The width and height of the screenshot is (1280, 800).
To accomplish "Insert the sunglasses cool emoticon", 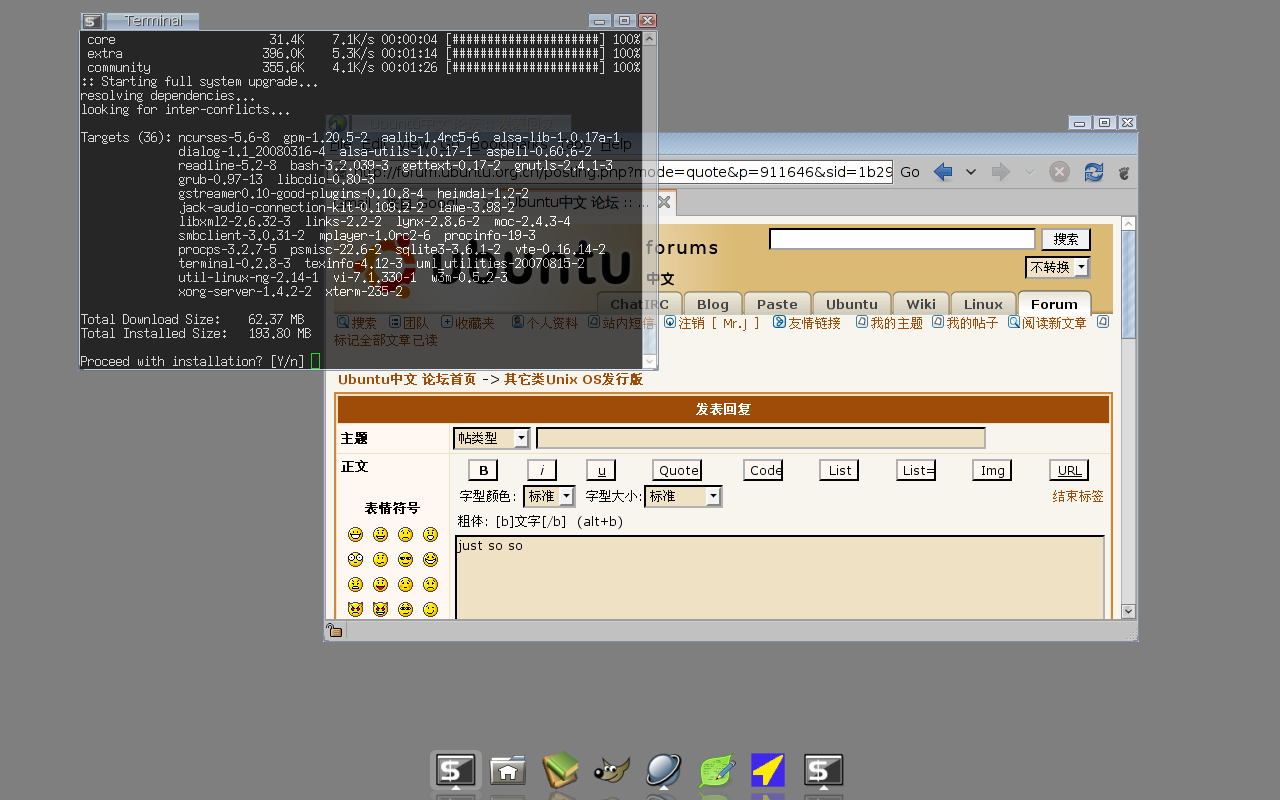I will [x=405, y=560].
